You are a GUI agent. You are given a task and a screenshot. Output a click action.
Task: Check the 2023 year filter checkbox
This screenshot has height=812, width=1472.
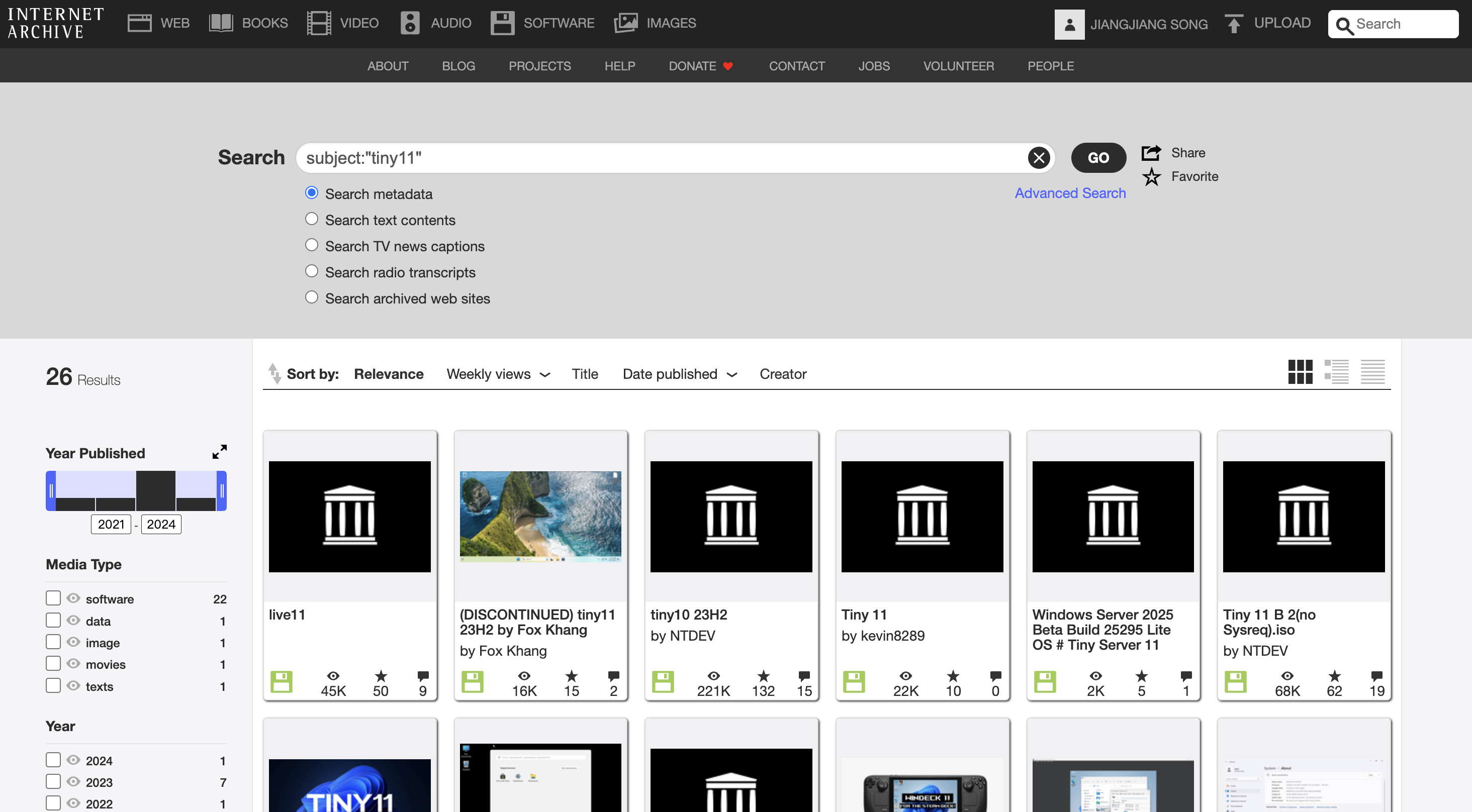[x=53, y=781]
